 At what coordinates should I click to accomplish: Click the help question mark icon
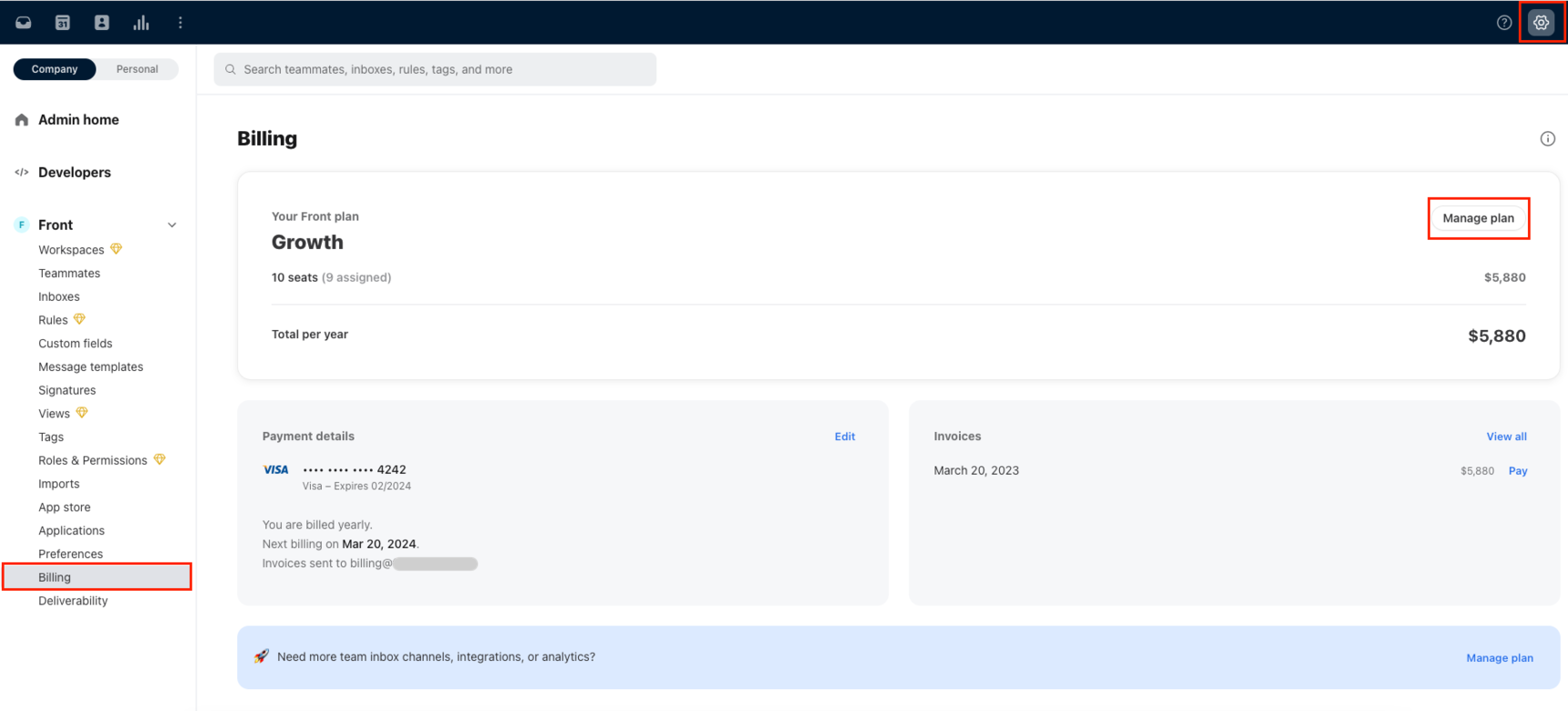click(x=1504, y=23)
